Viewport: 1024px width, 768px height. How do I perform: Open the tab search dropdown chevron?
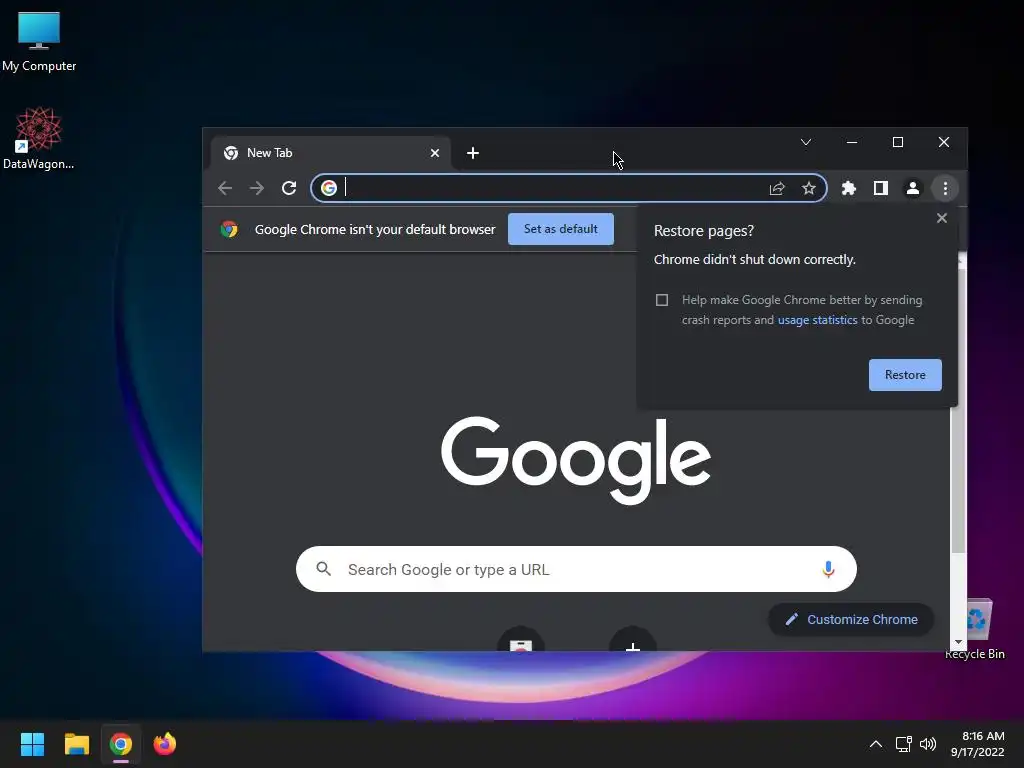(806, 142)
